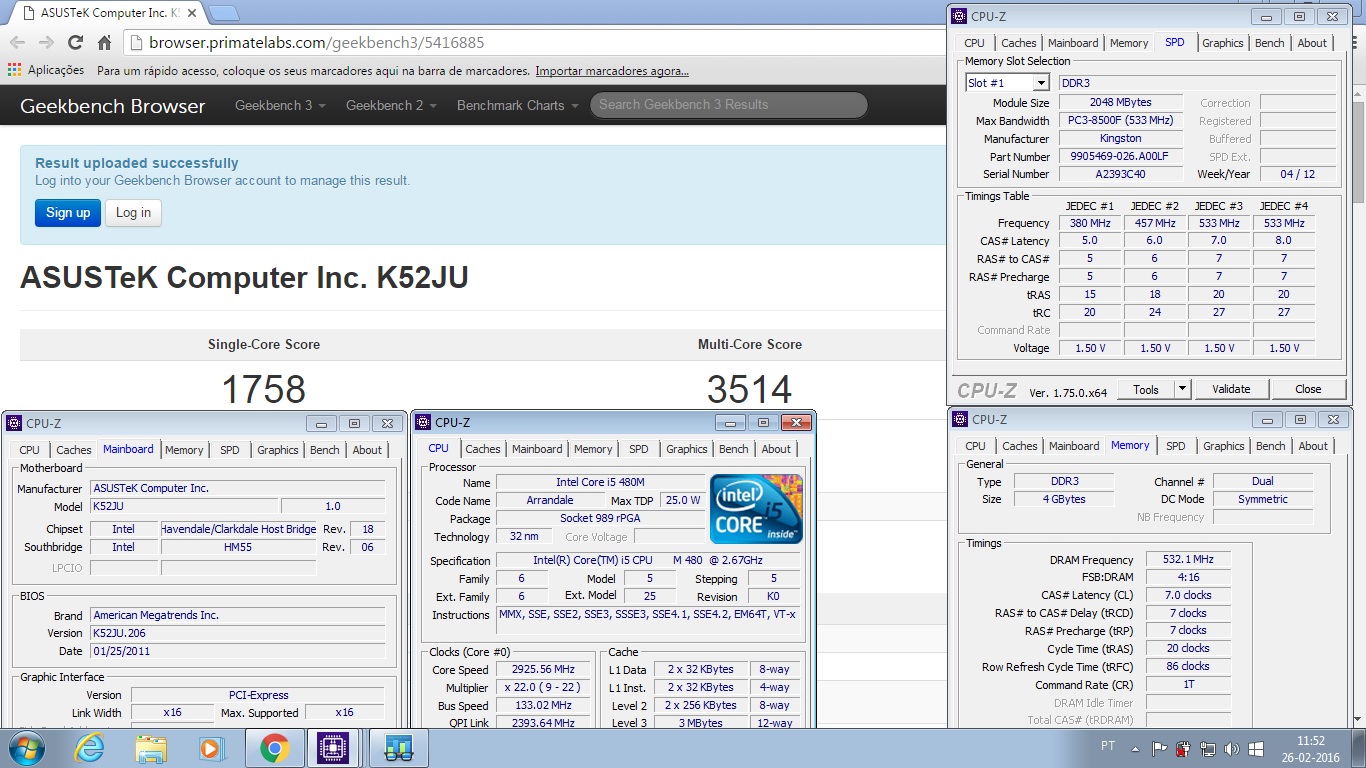Click CPU-Z title icon in Memory window
Screen dimensions: 1366x768
pos(960,419)
